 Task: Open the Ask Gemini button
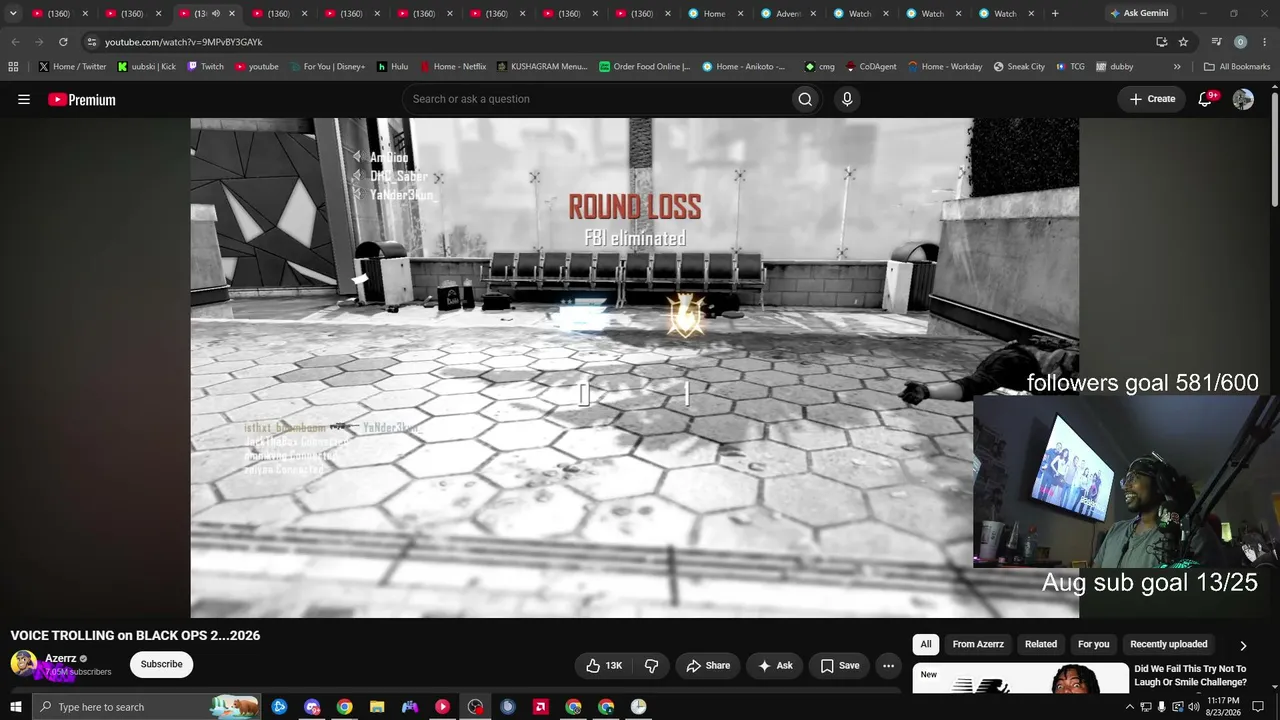(1138, 14)
